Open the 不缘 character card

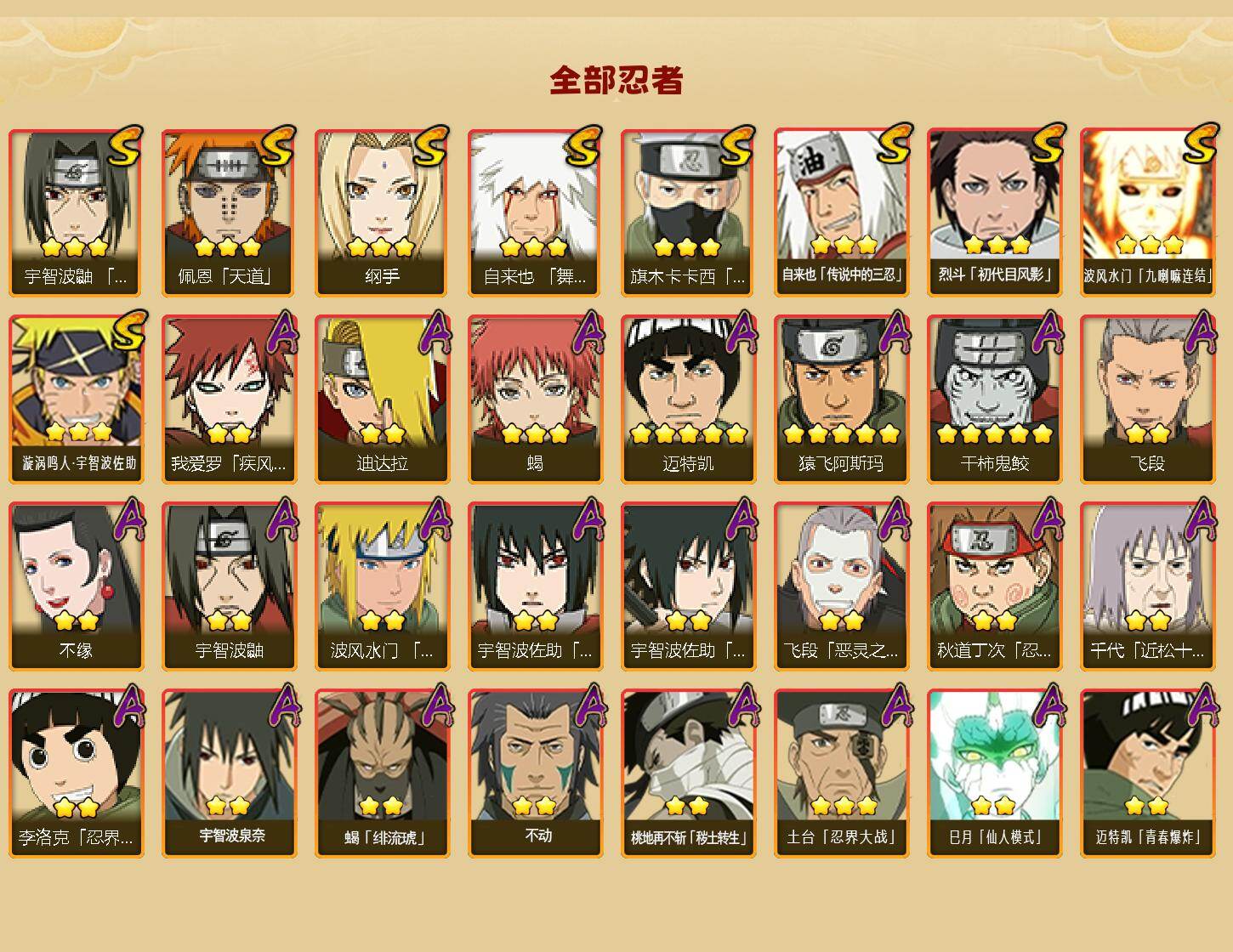[76, 586]
